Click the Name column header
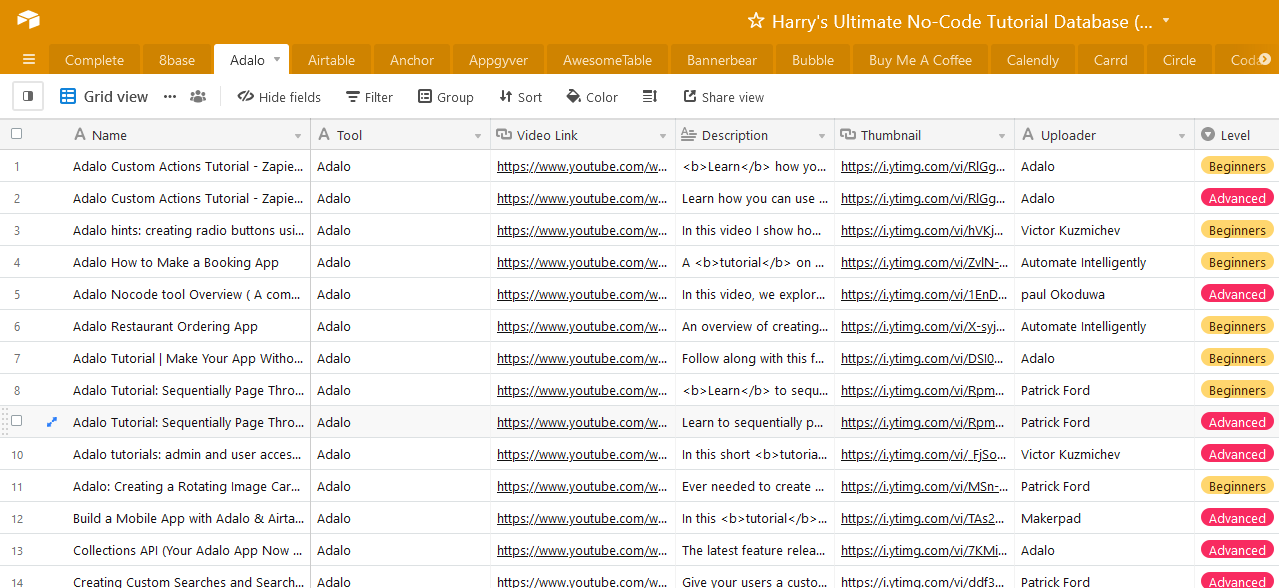Screen dimensions: 1279x588 (188, 135)
